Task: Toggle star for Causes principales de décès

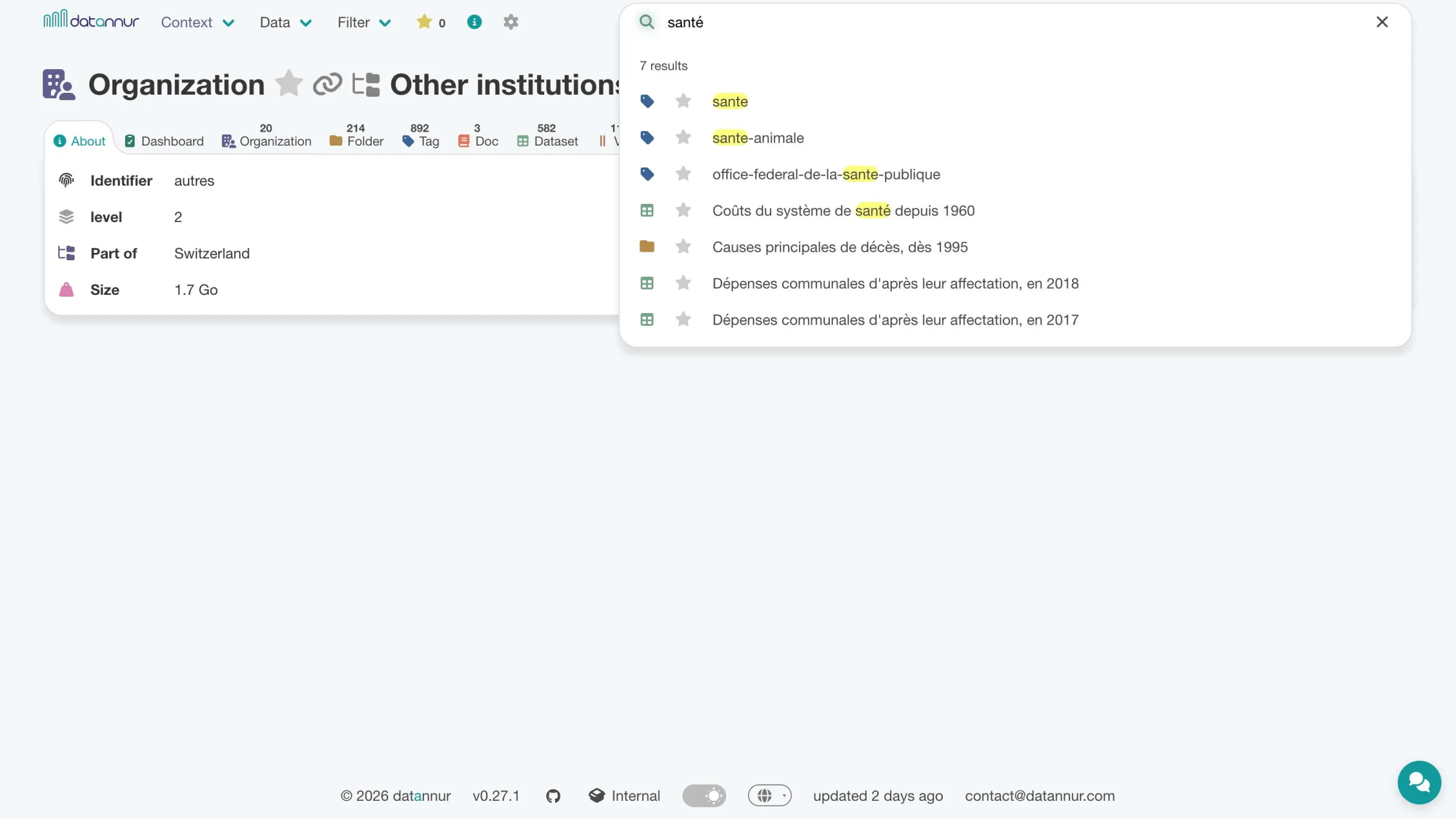Action: 683,246
